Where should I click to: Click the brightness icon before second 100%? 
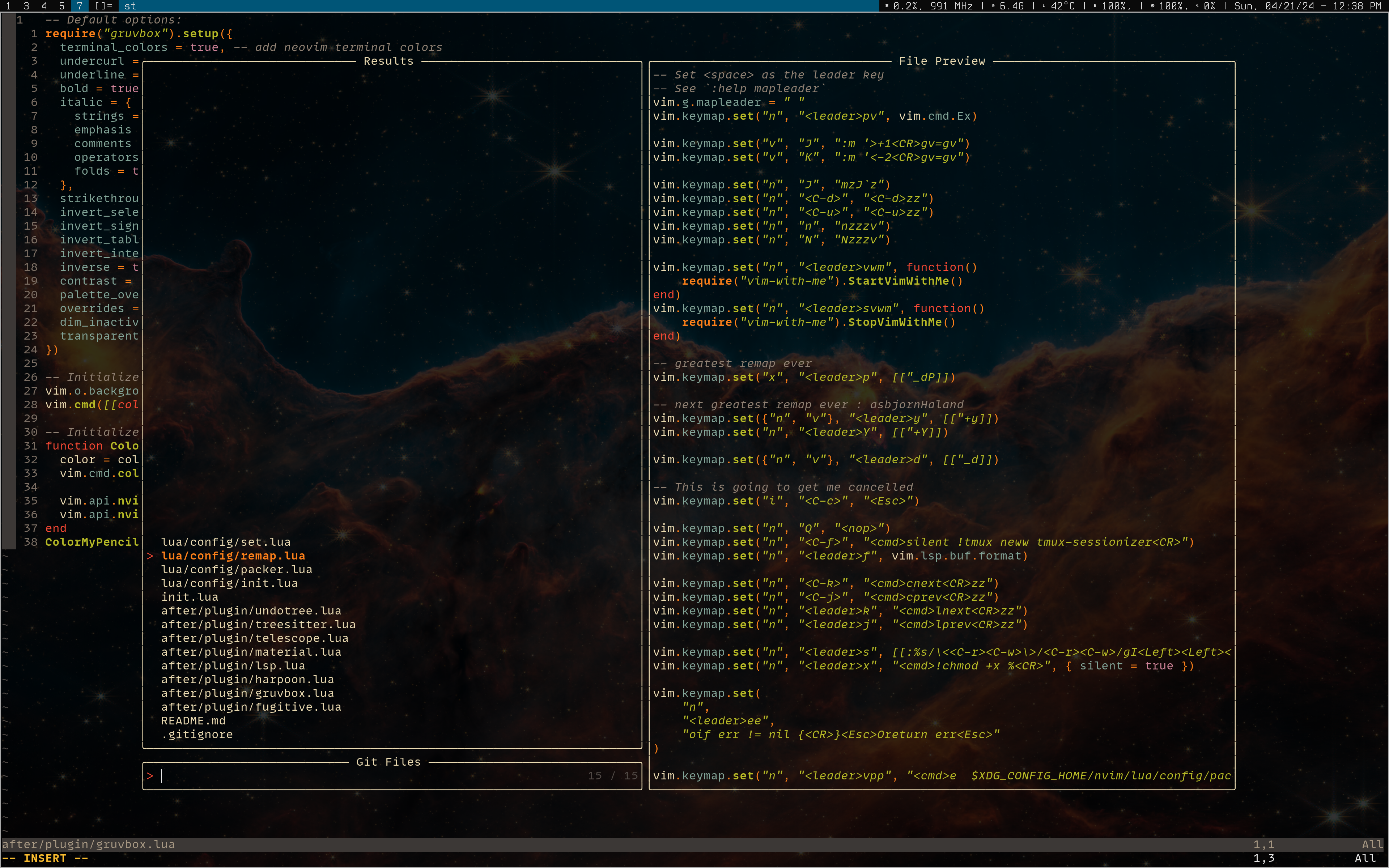(1152, 6)
